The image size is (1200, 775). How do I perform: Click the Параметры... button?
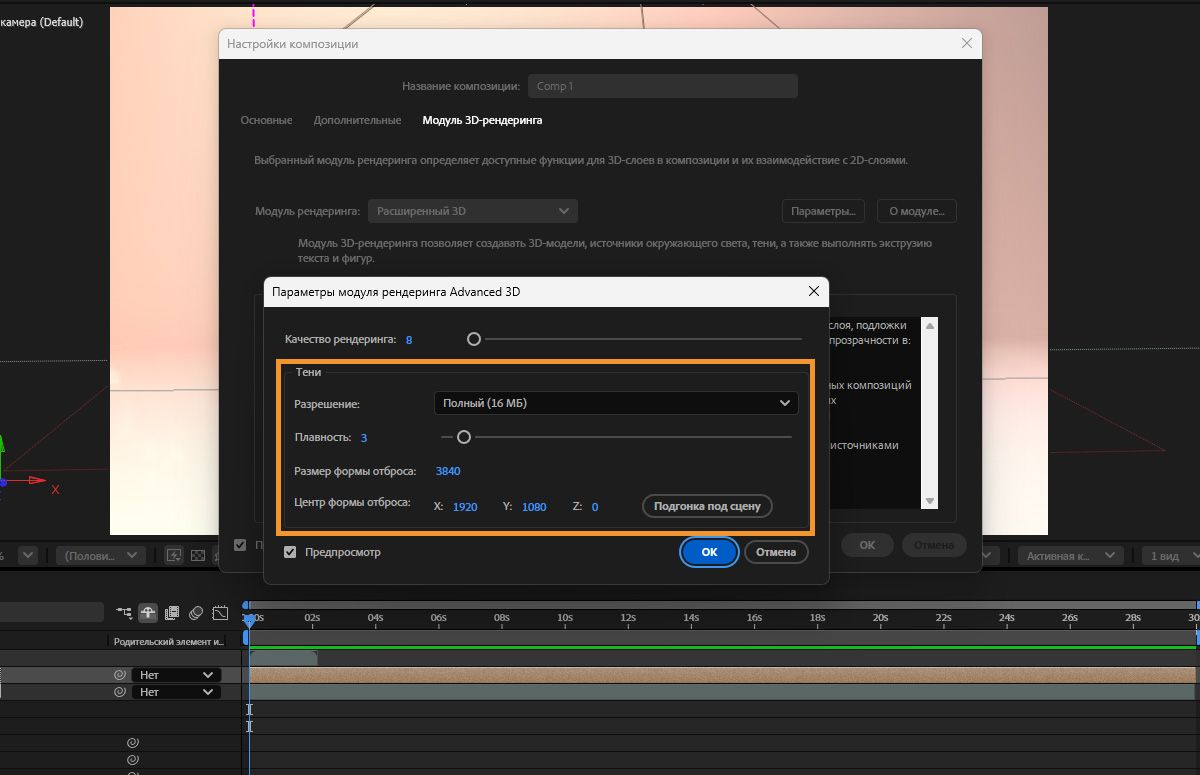click(x=823, y=211)
